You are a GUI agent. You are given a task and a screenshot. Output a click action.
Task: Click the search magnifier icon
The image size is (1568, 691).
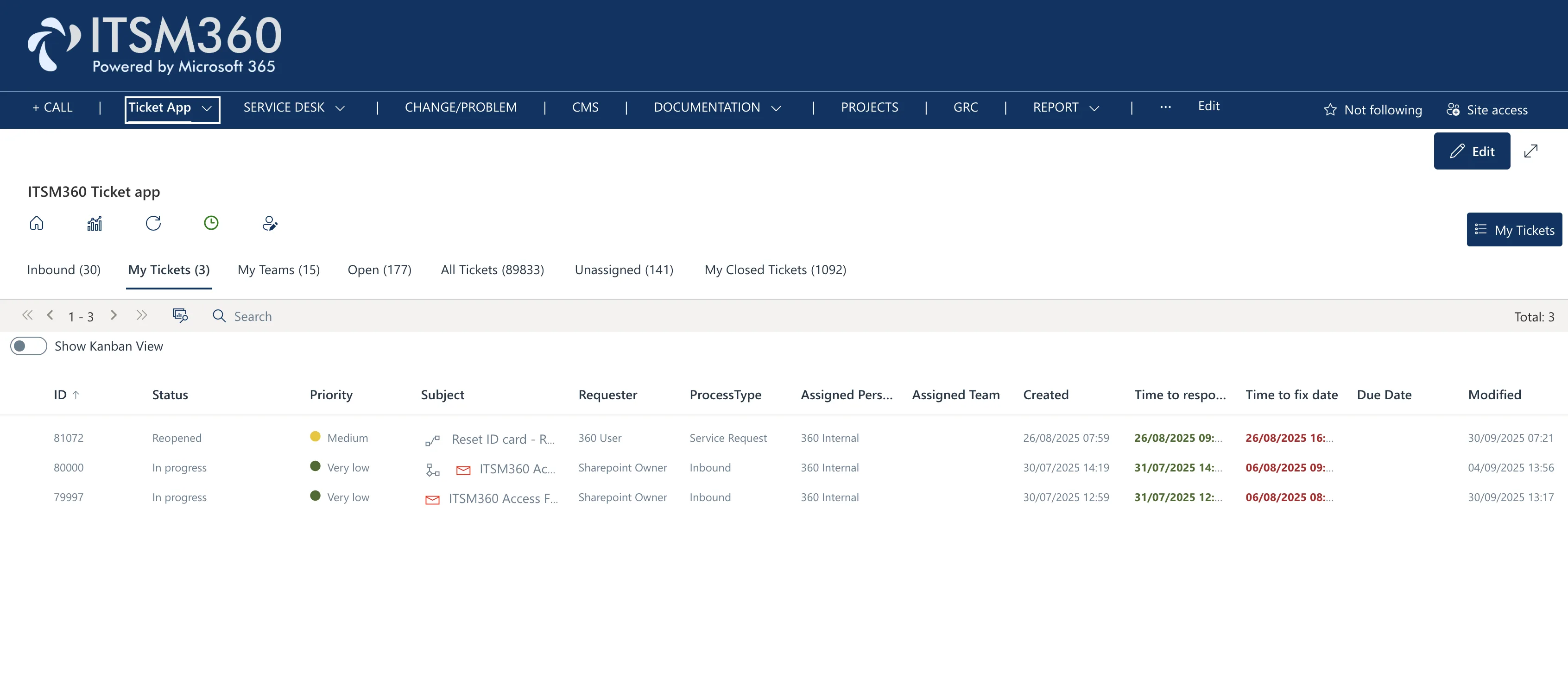point(219,316)
